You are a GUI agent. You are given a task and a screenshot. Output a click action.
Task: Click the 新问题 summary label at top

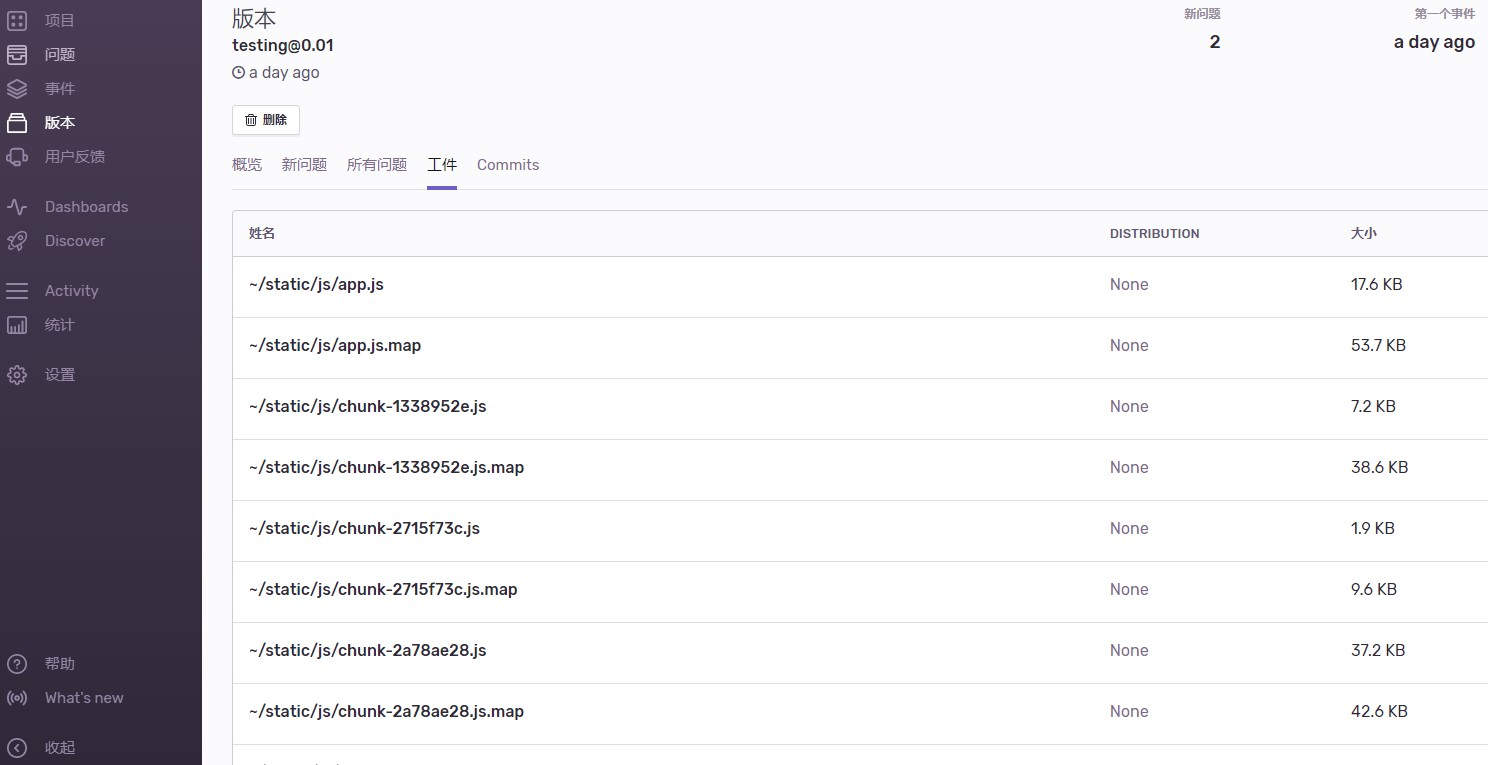pyautogui.click(x=1202, y=14)
